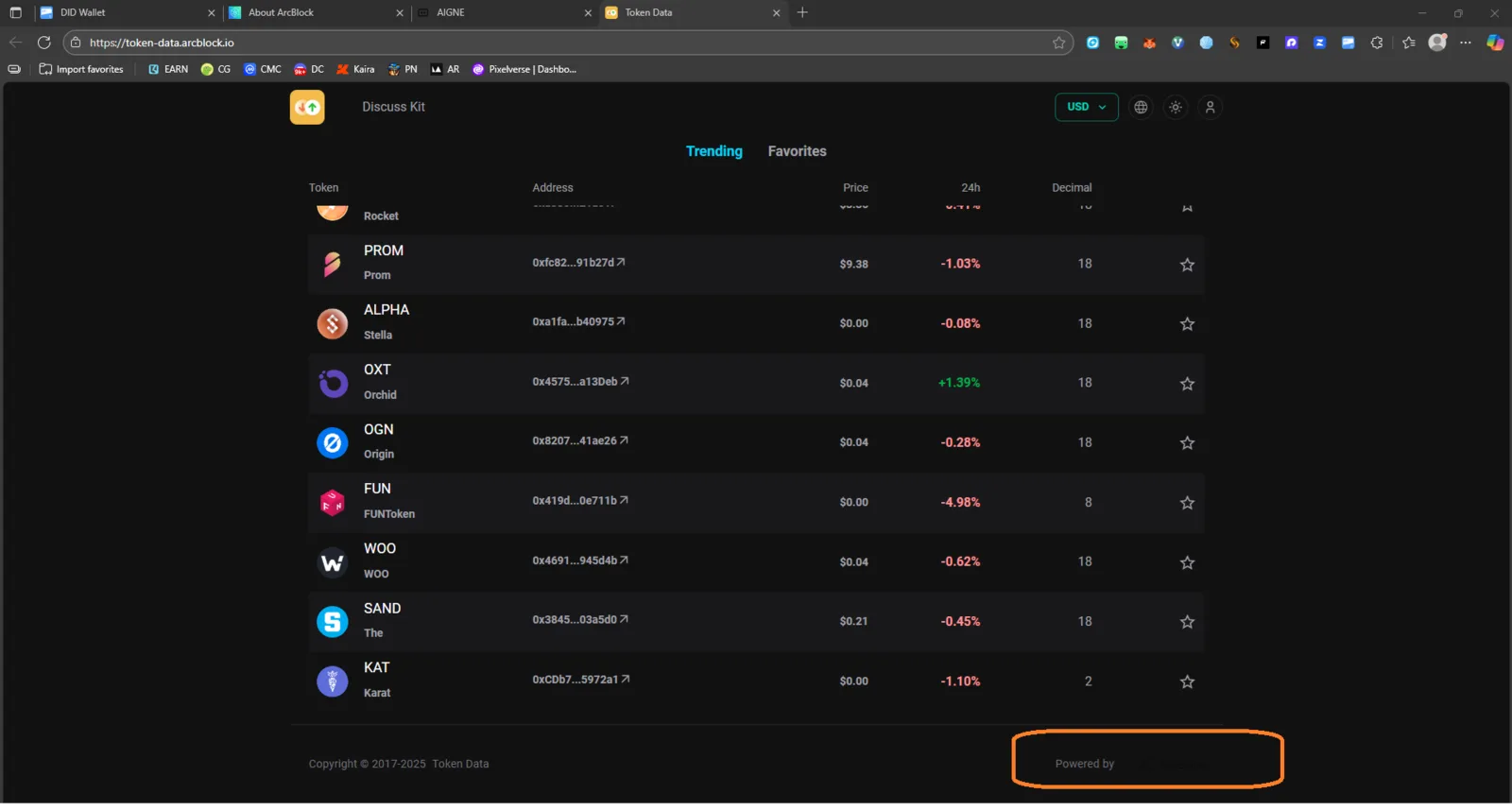Screen dimensions: 1512x811
Task: Favorite the WOO token star
Action: (1187, 562)
